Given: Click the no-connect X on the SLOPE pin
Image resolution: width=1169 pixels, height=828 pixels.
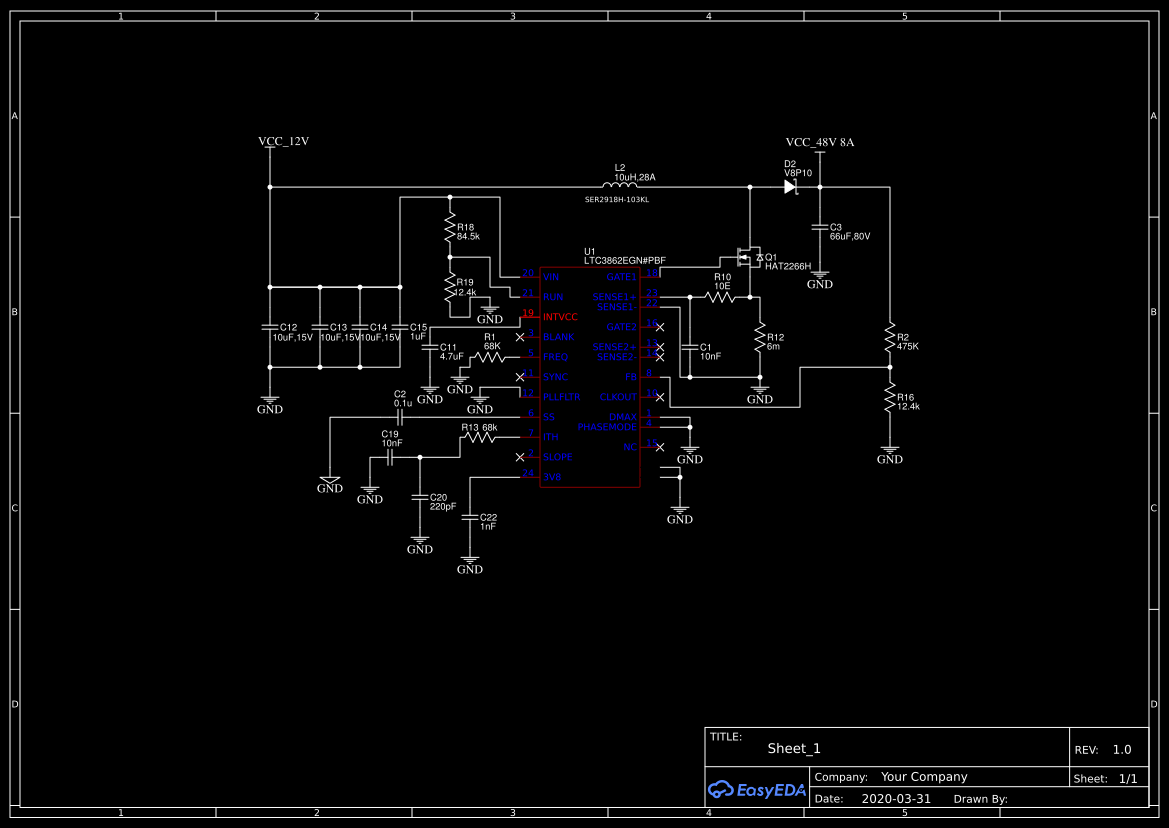Looking at the screenshot, I should (520, 457).
